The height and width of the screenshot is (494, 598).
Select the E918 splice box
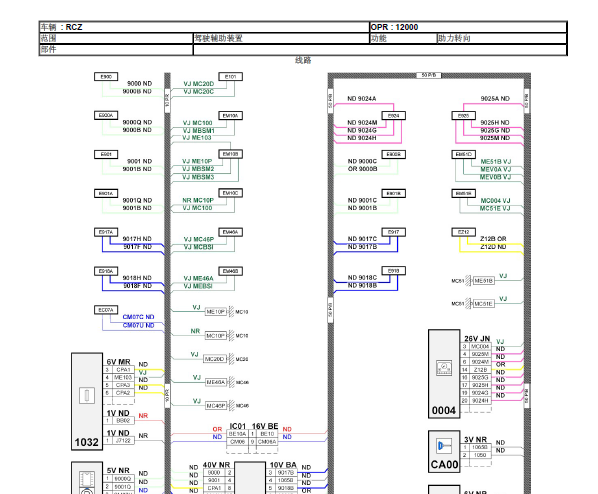click(x=394, y=271)
